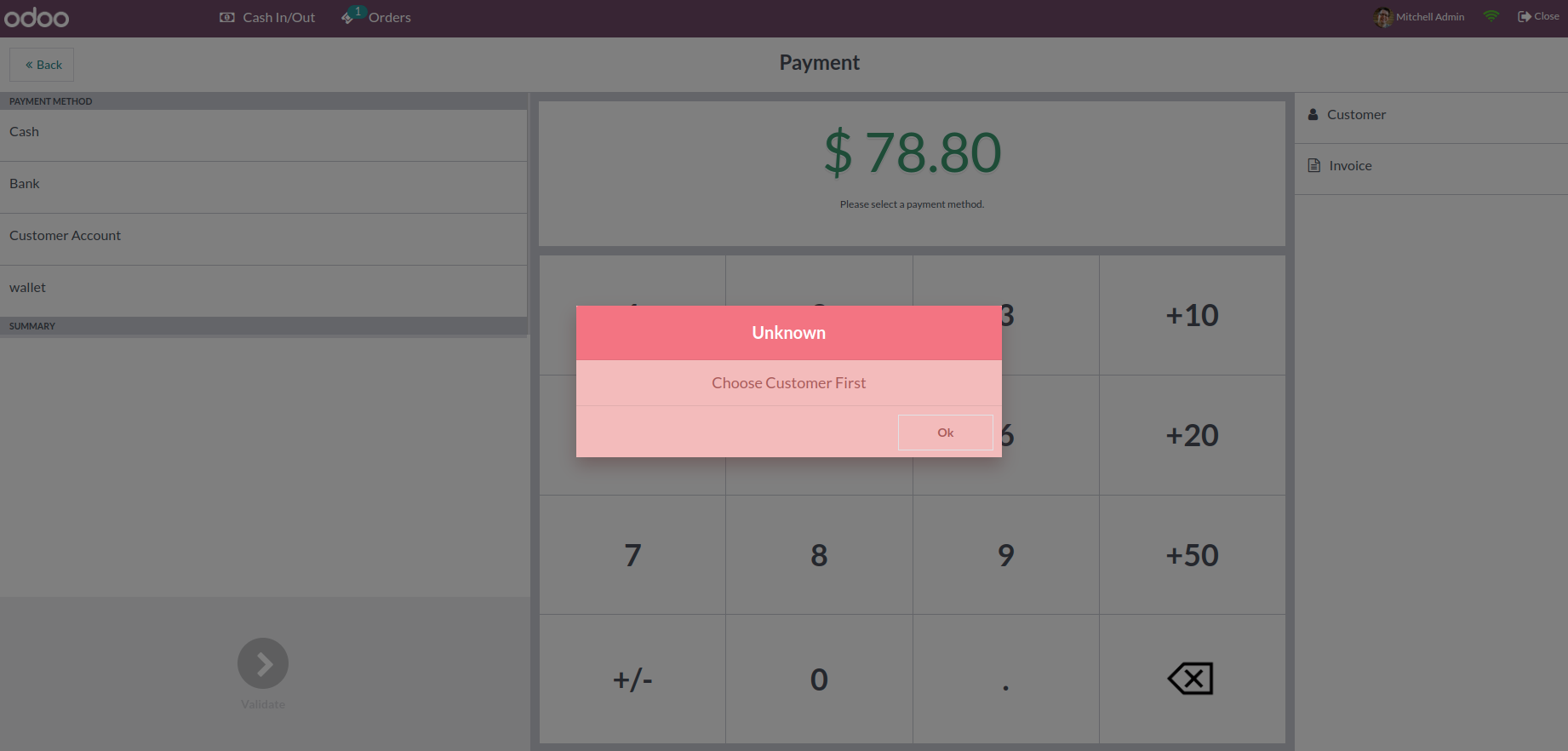Click the Odoo logo

point(37,17)
